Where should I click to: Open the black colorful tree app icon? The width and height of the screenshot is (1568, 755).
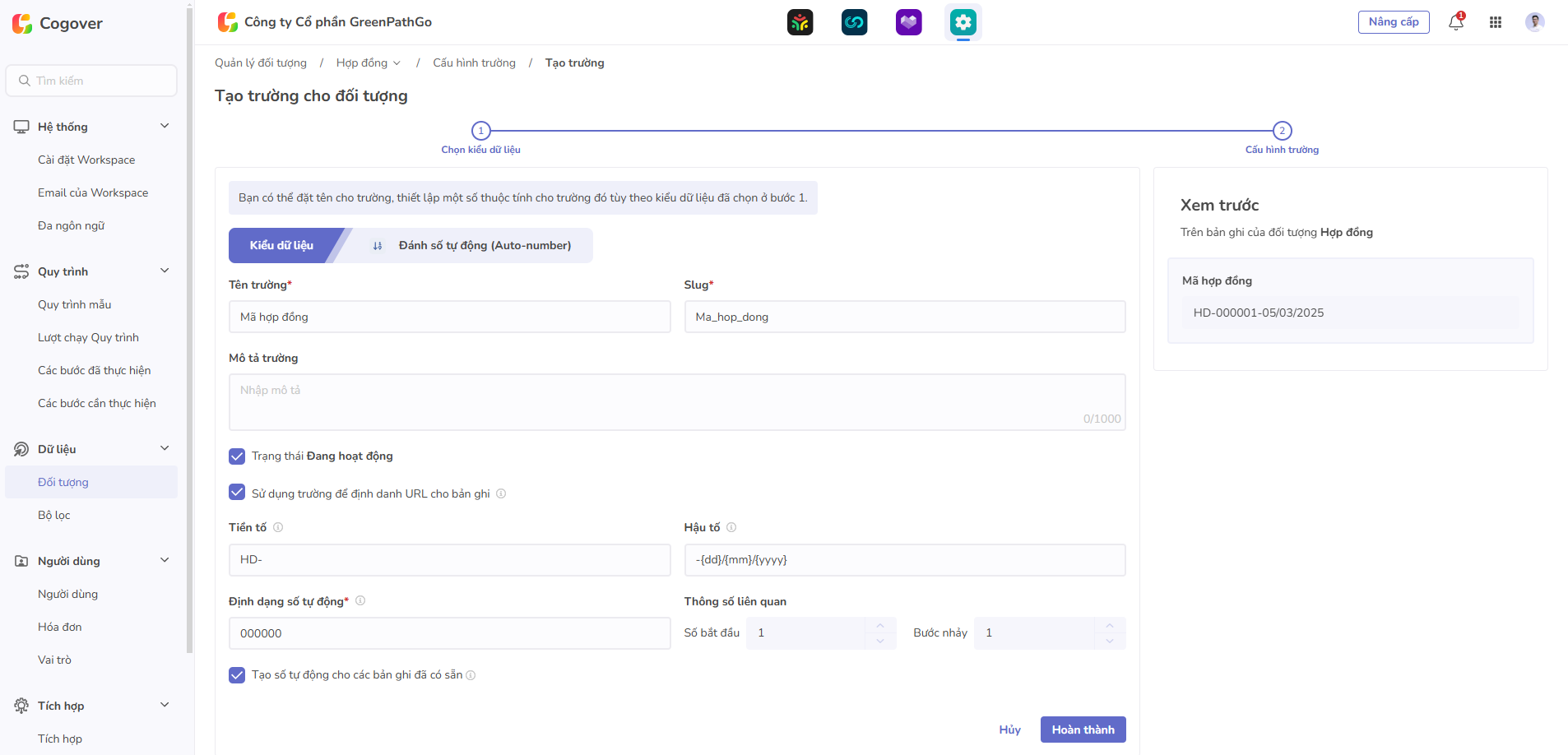click(800, 22)
